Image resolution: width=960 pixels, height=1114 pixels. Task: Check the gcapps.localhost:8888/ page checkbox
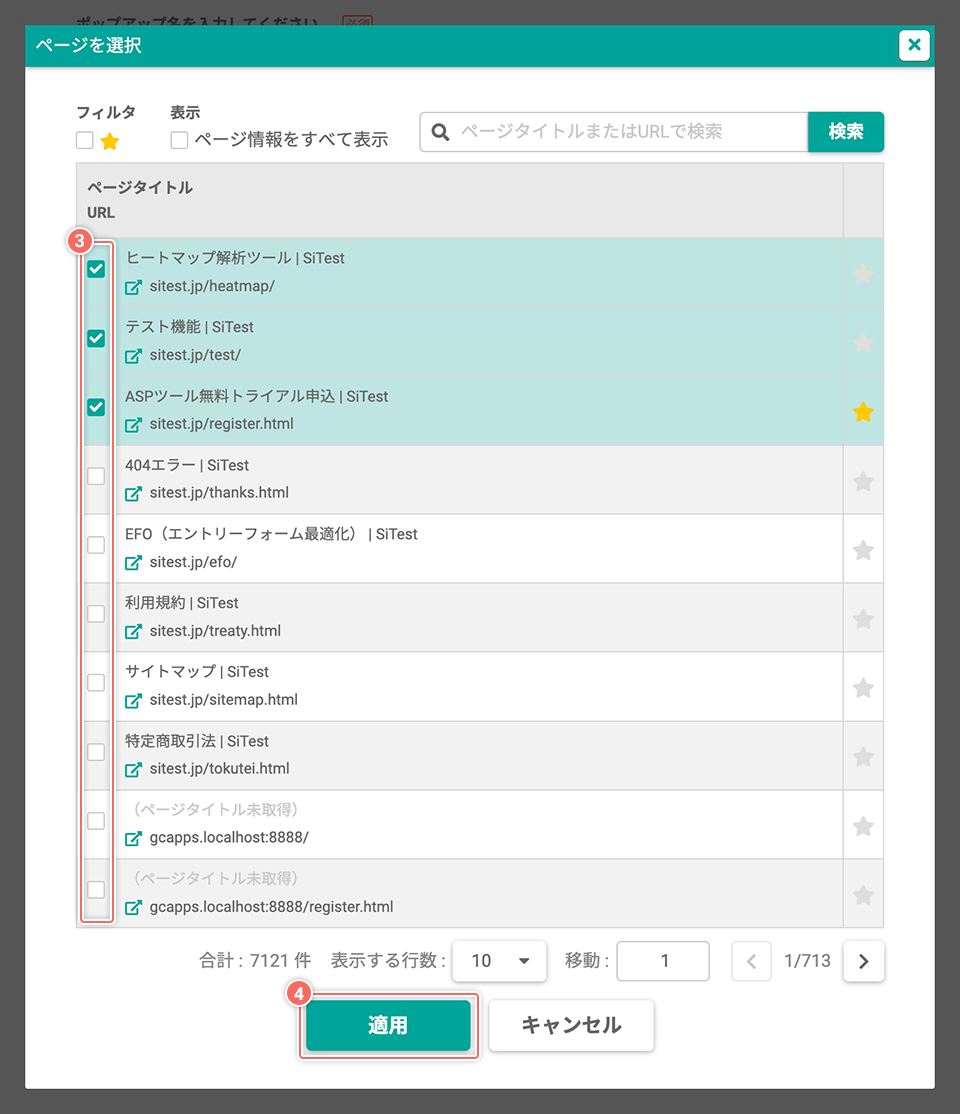pyautogui.click(x=96, y=821)
